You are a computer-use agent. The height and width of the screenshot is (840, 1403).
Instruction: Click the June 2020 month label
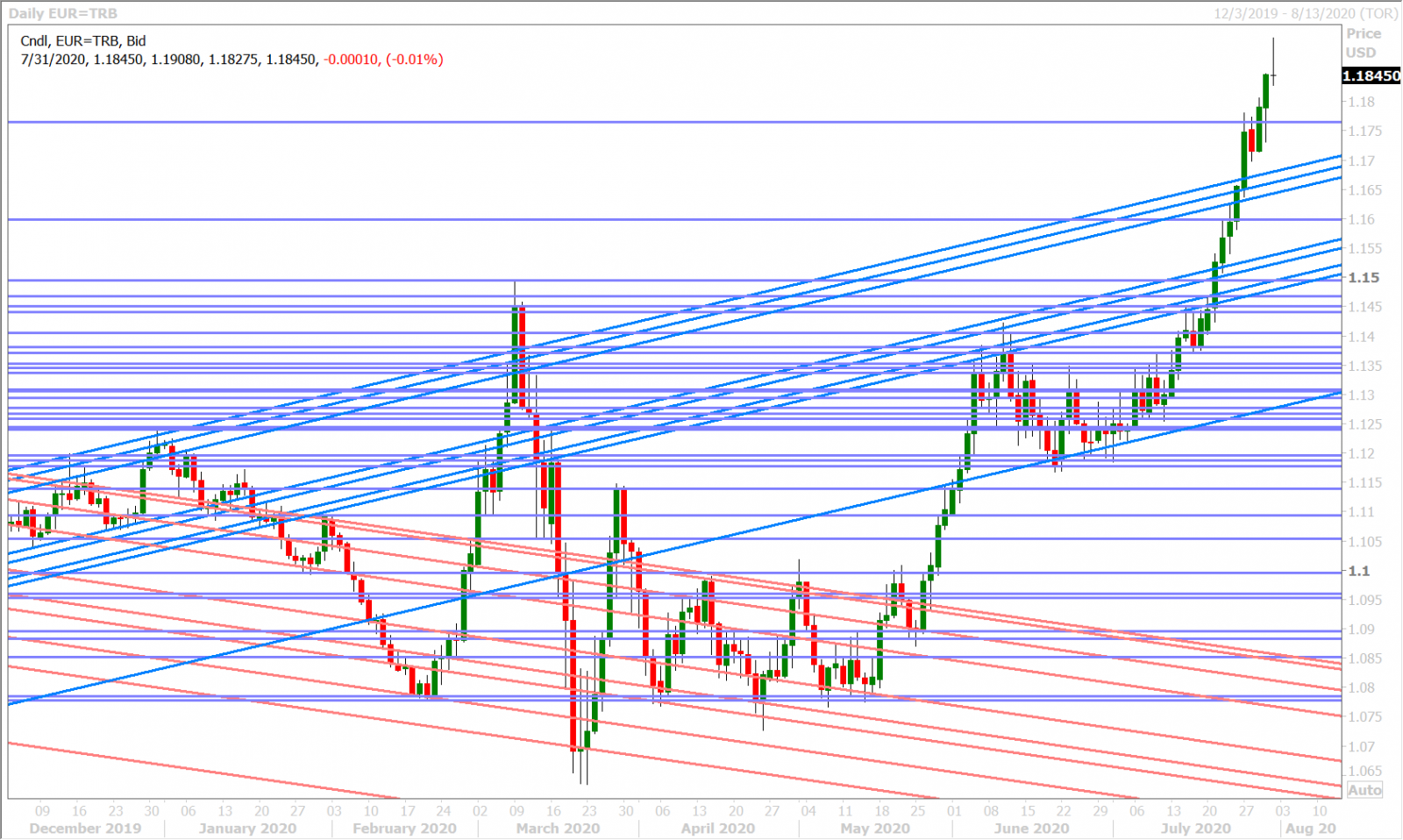click(1031, 829)
